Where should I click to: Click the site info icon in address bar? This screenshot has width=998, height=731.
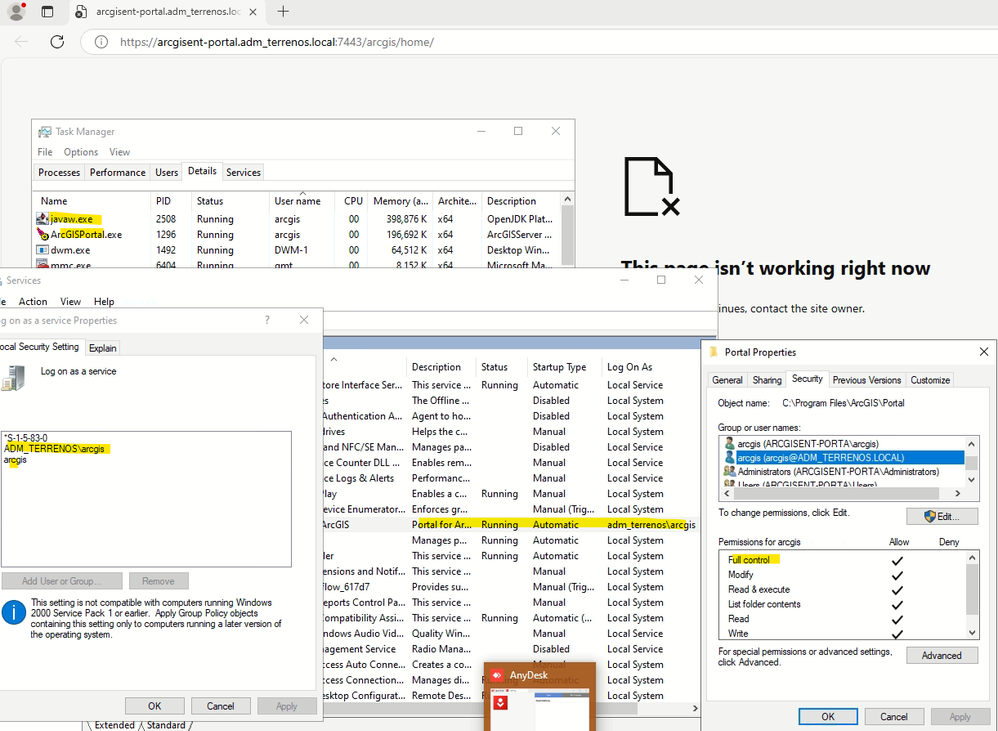tap(100, 42)
